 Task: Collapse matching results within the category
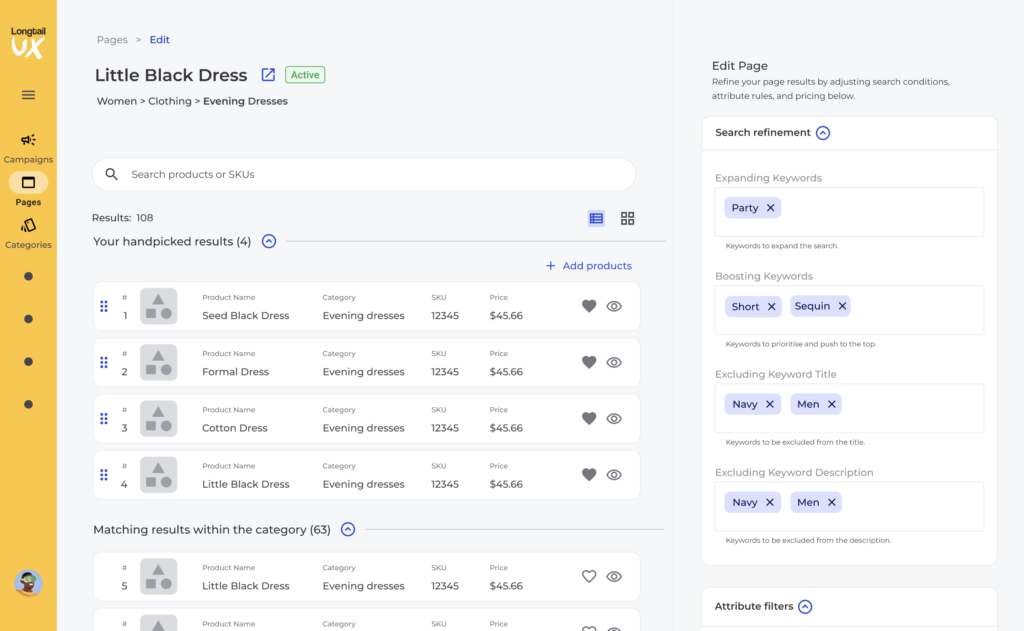(x=348, y=530)
